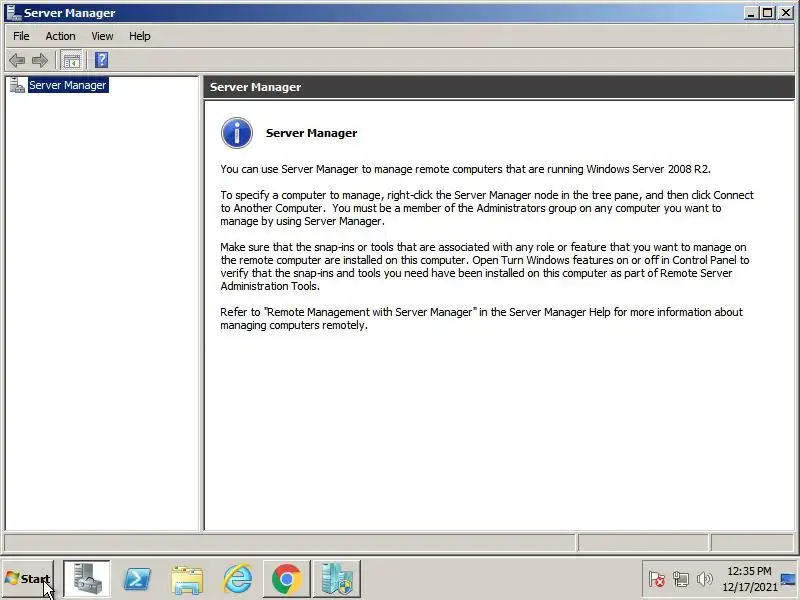Click the Server Manager title bar icon

(x=12, y=13)
